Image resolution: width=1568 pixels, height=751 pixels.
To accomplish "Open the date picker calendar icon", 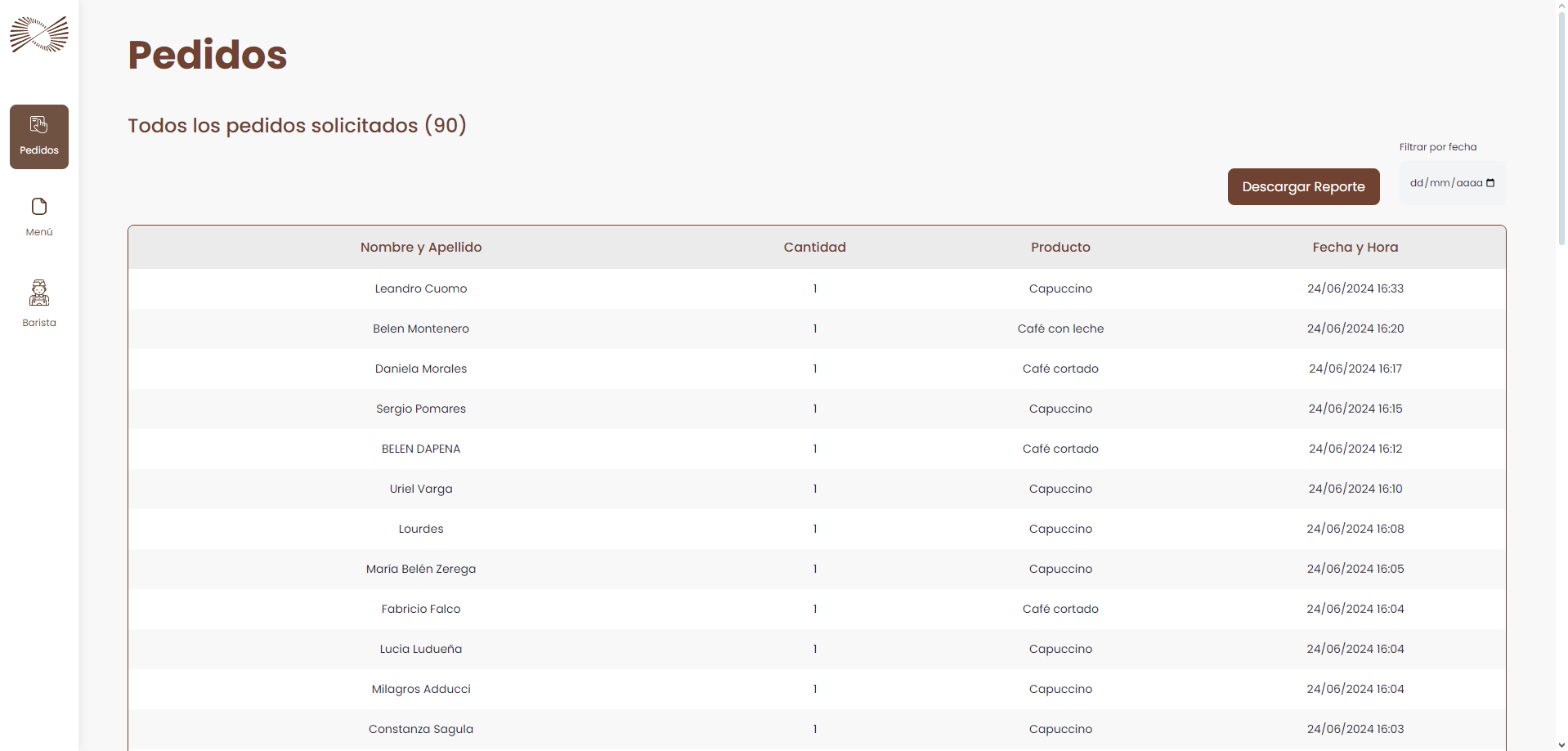I will click(1490, 183).
